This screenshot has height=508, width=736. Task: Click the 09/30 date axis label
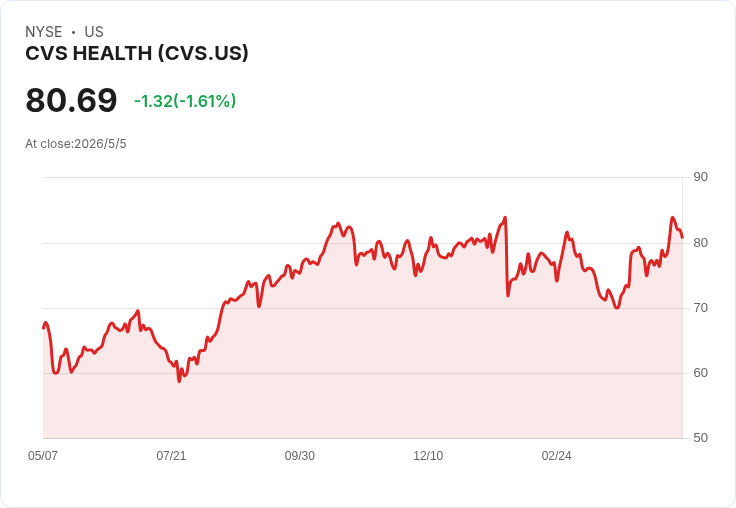[299, 455]
